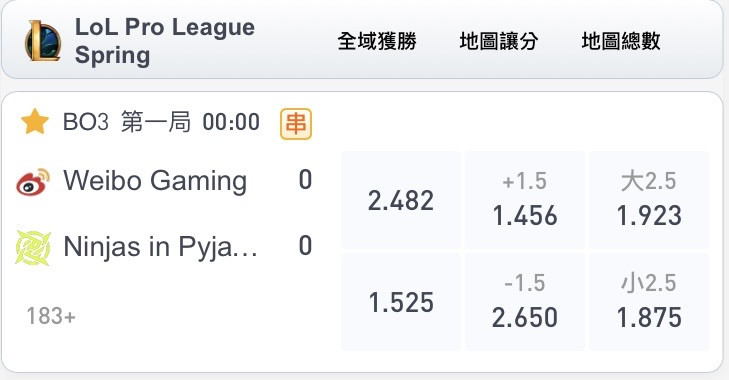Click the Ninjas in Pyjamas team logo
The height and width of the screenshot is (380, 729).
tap(33, 247)
